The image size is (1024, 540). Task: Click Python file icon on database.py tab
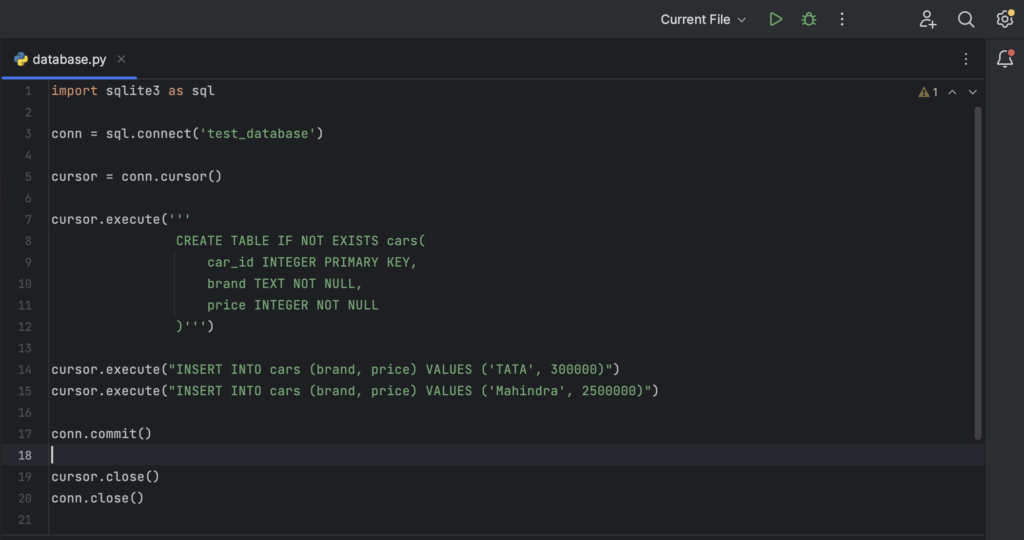tap(21, 59)
